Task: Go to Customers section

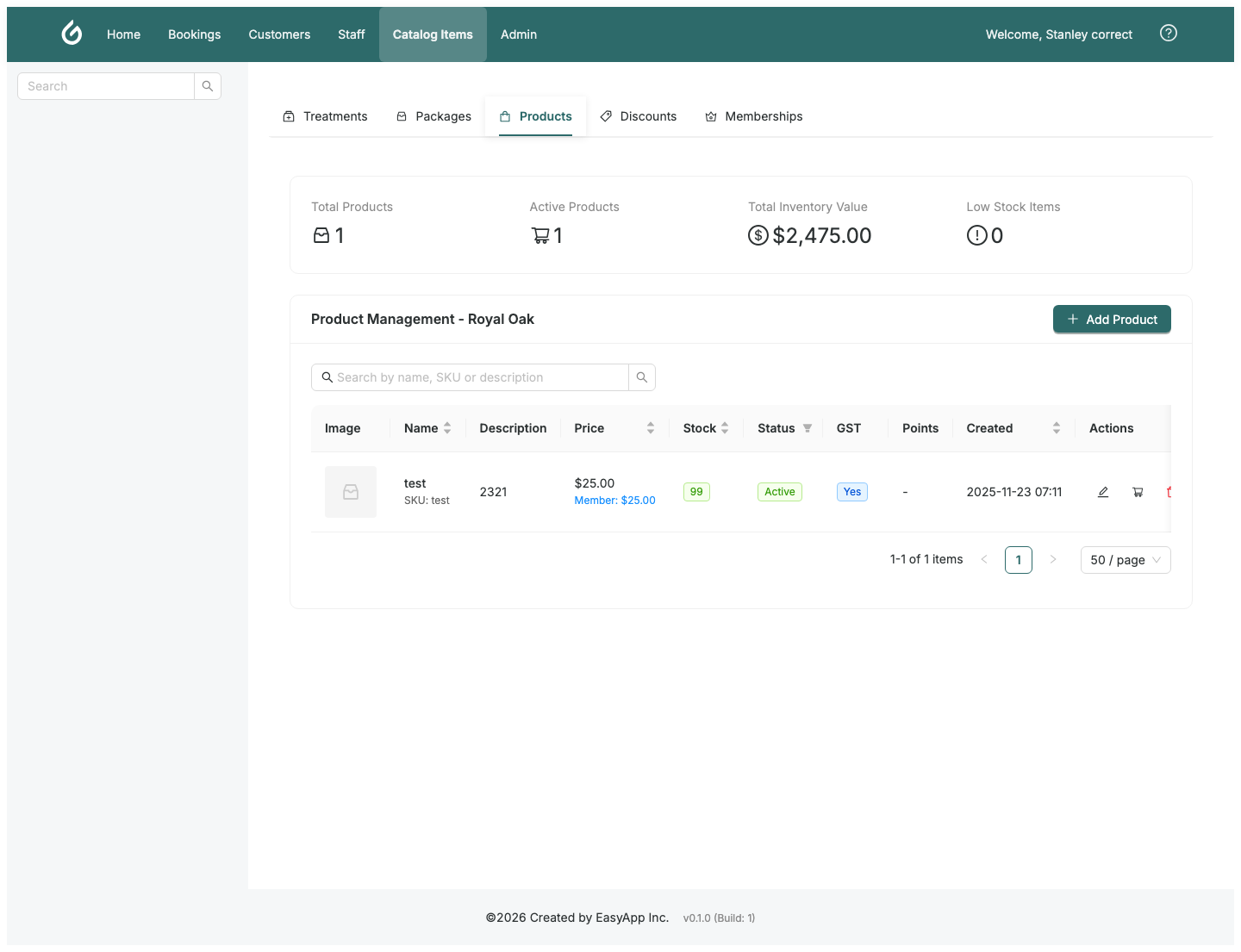Action: (279, 34)
